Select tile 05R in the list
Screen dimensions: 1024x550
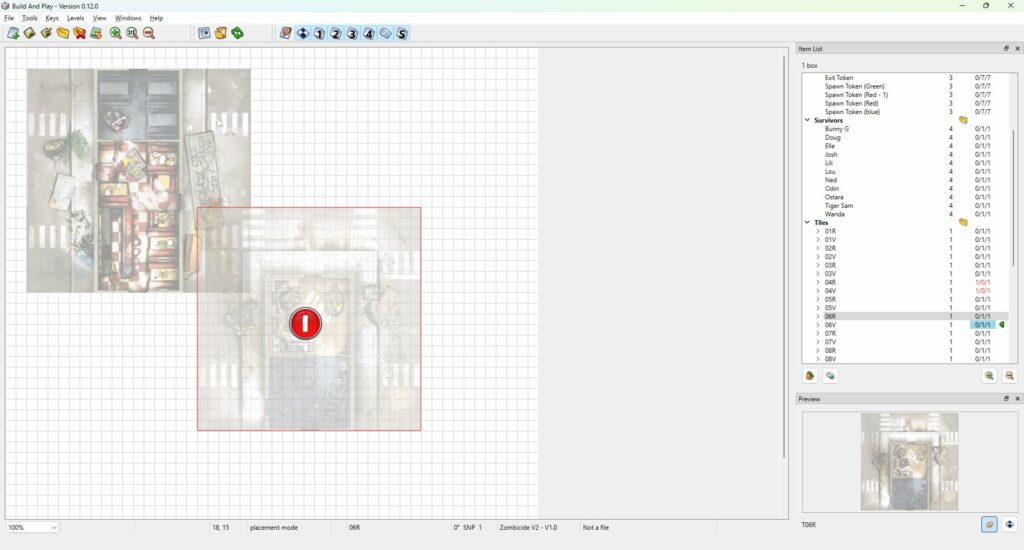(830, 299)
